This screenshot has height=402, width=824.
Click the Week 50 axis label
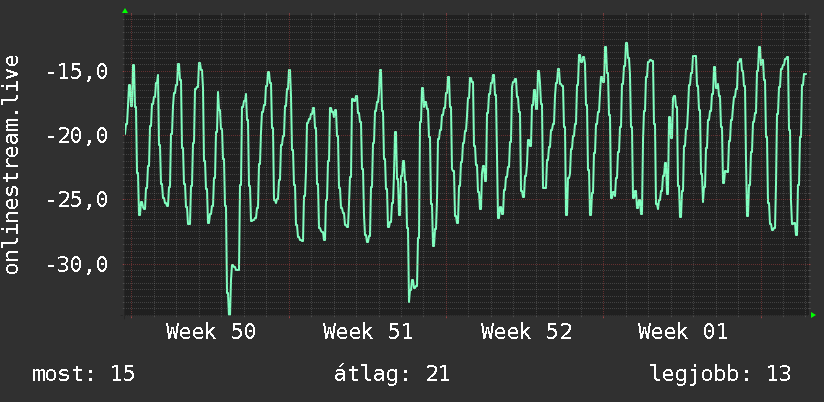tap(211, 332)
